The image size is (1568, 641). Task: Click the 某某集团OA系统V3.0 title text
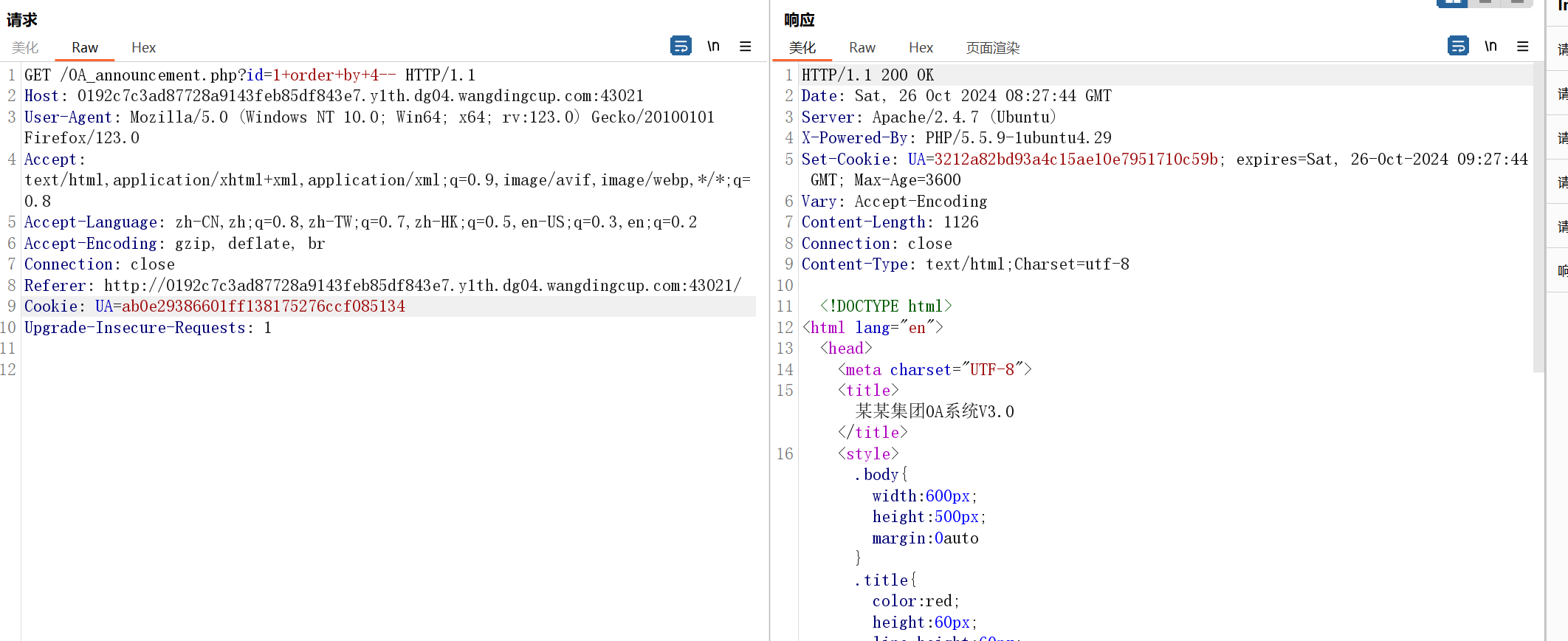(x=935, y=412)
